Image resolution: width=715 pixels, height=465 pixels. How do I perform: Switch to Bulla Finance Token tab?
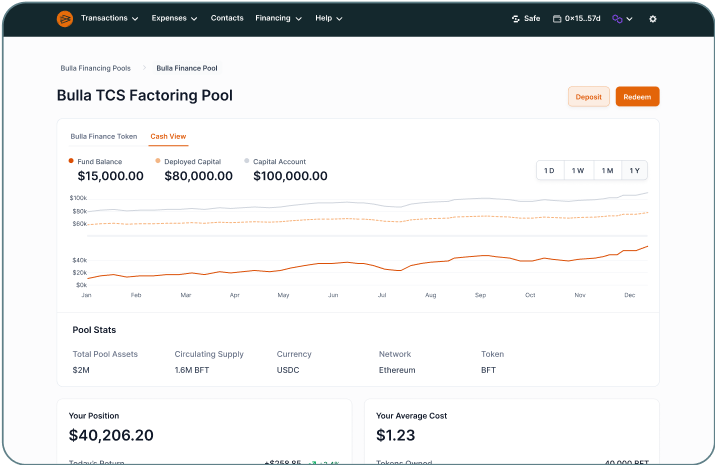coord(104,136)
